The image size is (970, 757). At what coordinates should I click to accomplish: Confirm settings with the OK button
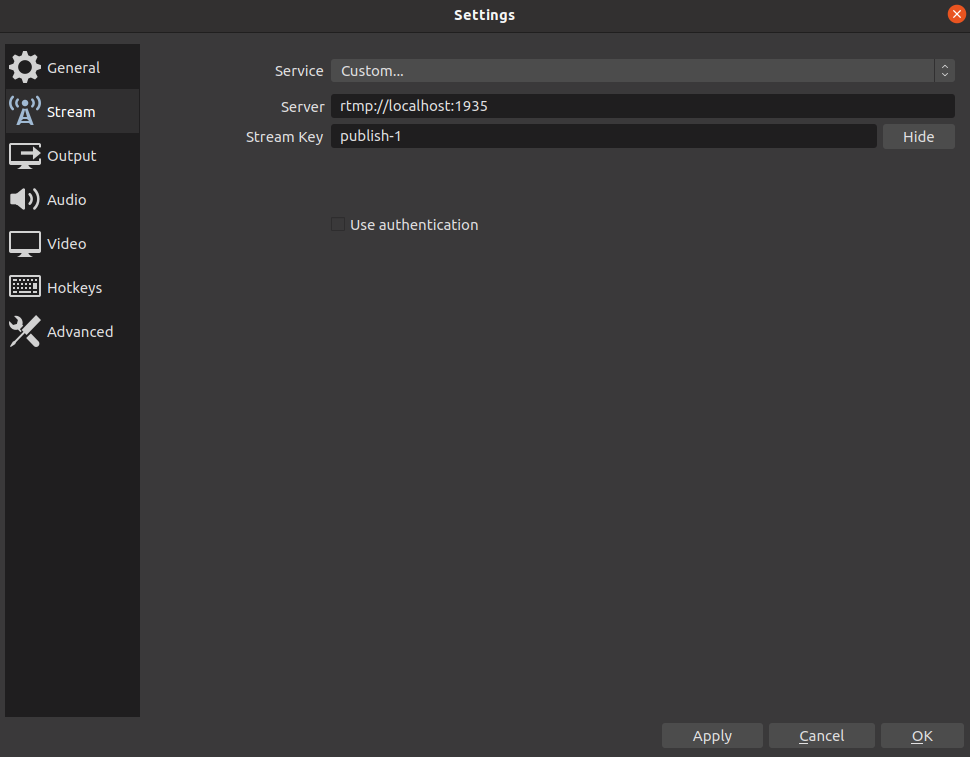922,736
